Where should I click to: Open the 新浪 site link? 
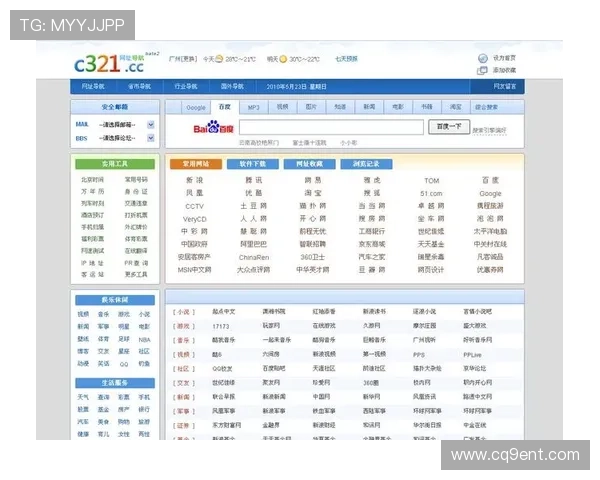coord(194,180)
